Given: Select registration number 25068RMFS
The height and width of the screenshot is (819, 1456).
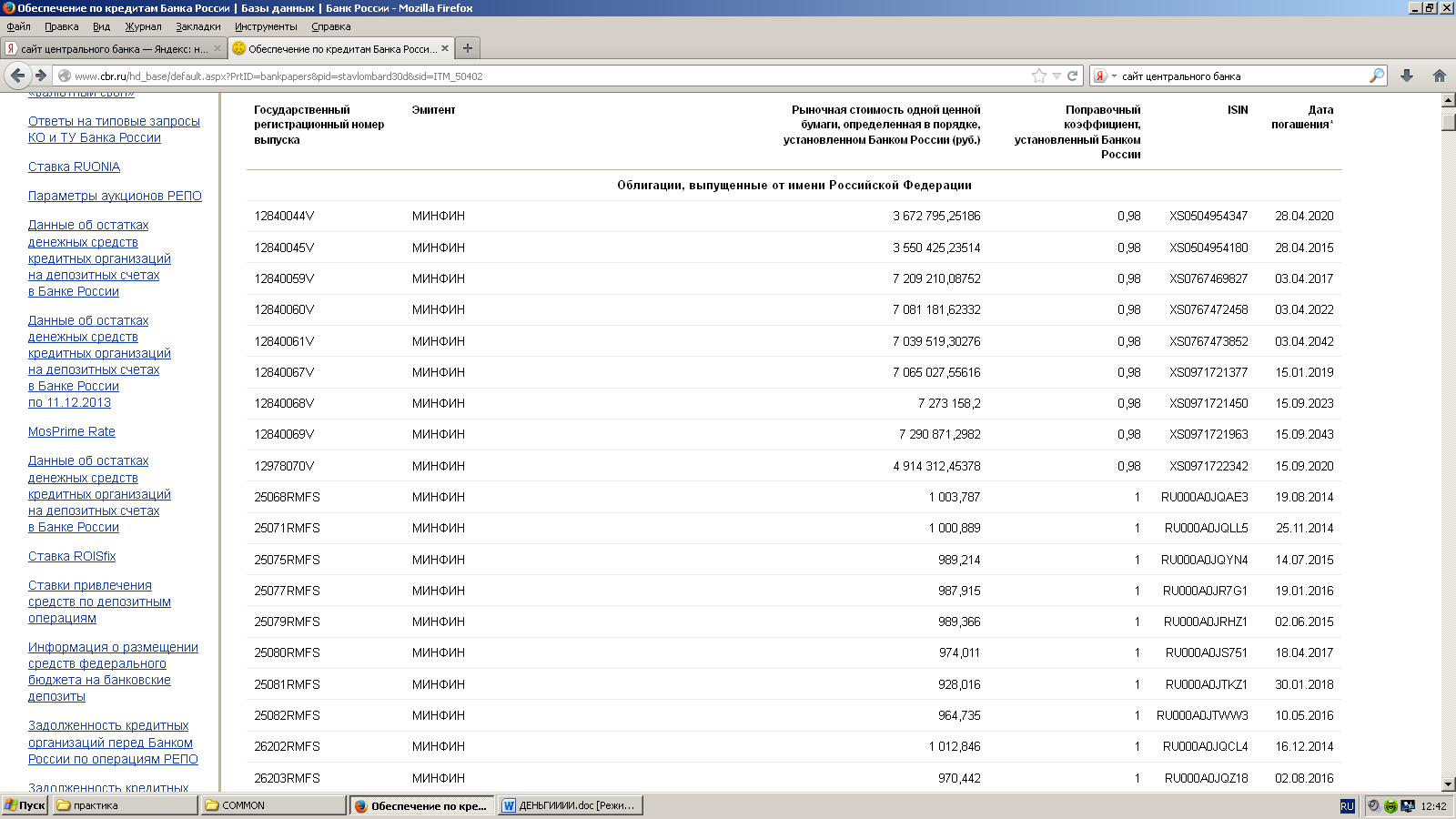Looking at the screenshot, I should [x=287, y=497].
